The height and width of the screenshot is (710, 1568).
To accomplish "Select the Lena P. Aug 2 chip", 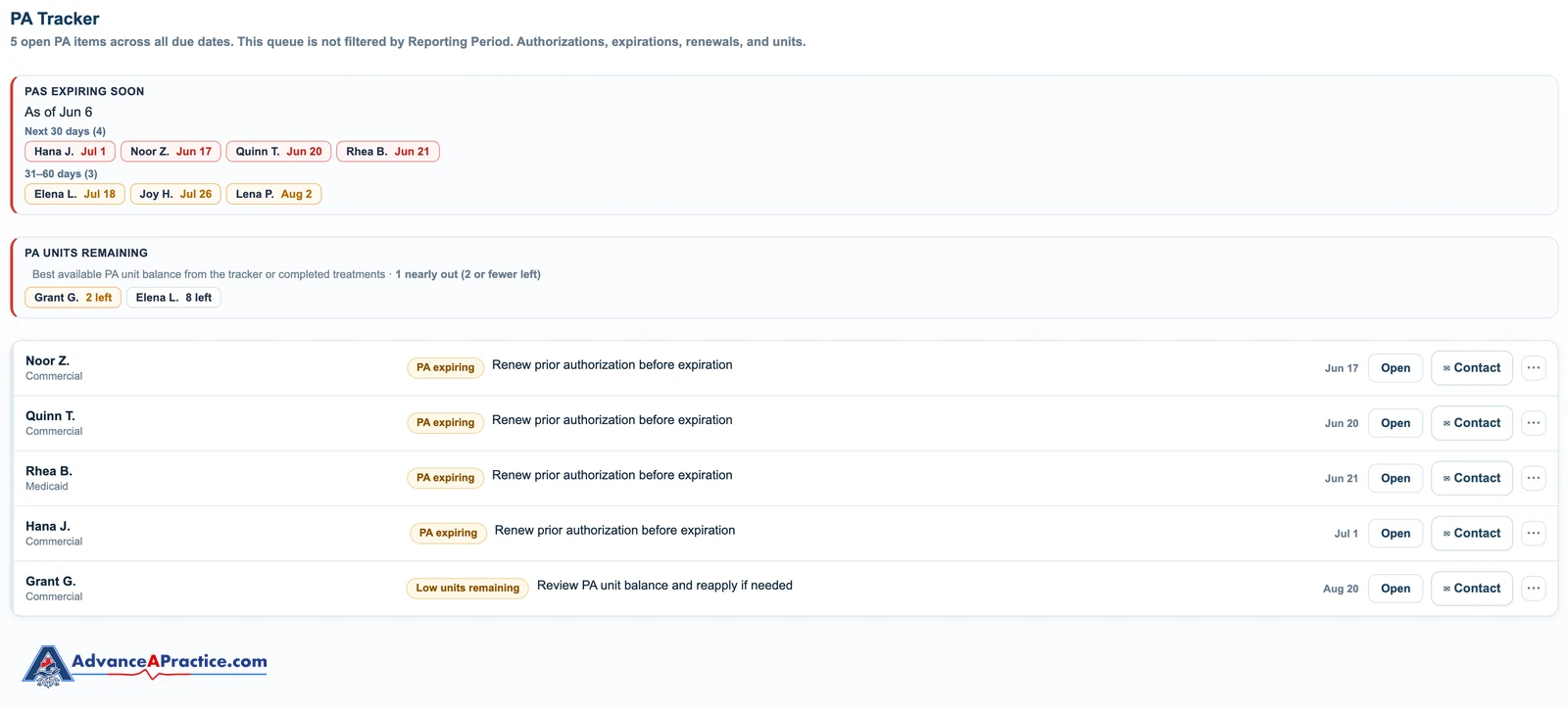I will [x=273, y=194].
